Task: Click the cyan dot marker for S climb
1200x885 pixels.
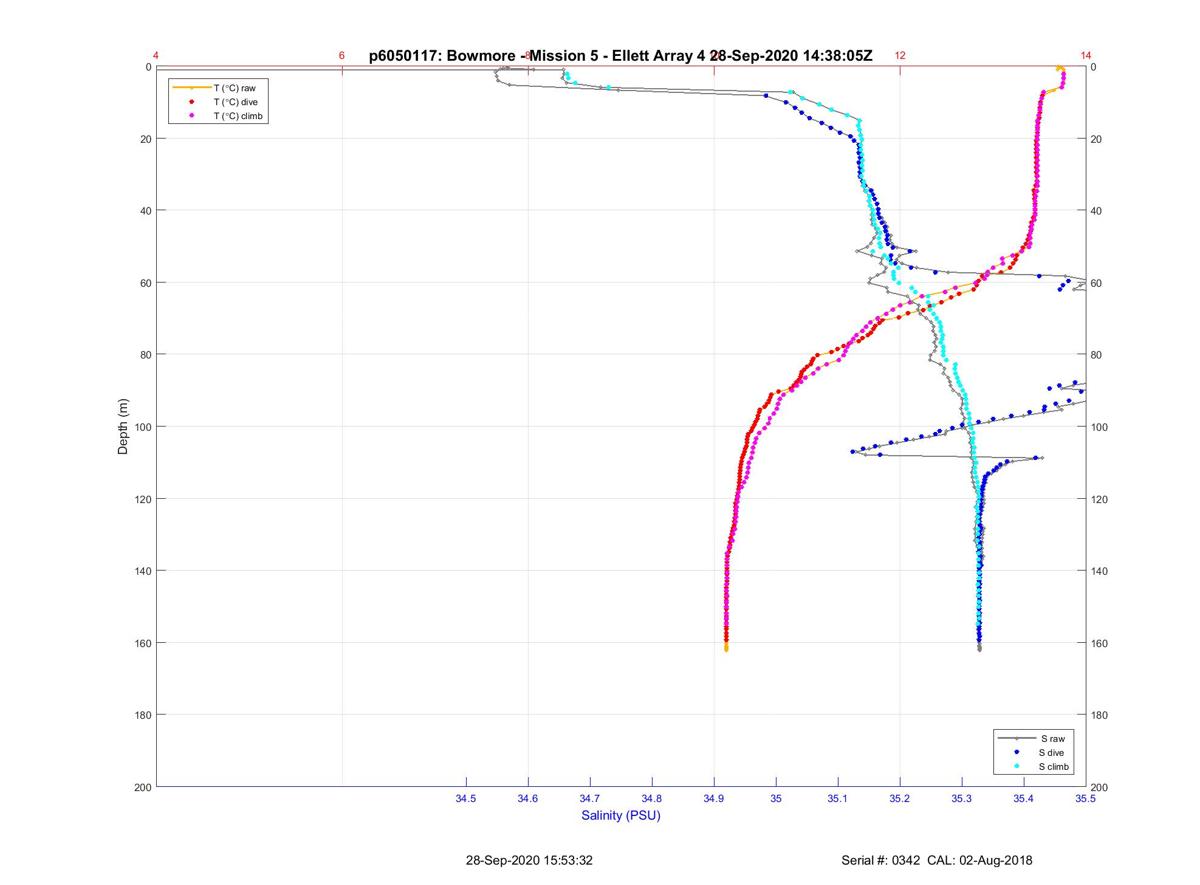Action: [x=1016, y=766]
